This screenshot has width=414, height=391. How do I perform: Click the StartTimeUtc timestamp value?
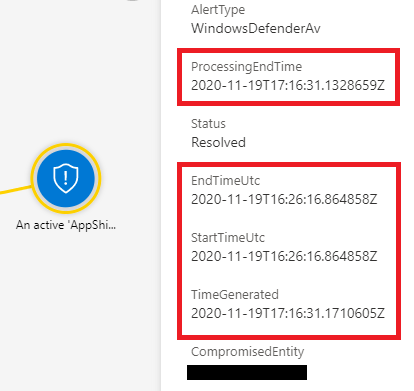click(x=284, y=256)
